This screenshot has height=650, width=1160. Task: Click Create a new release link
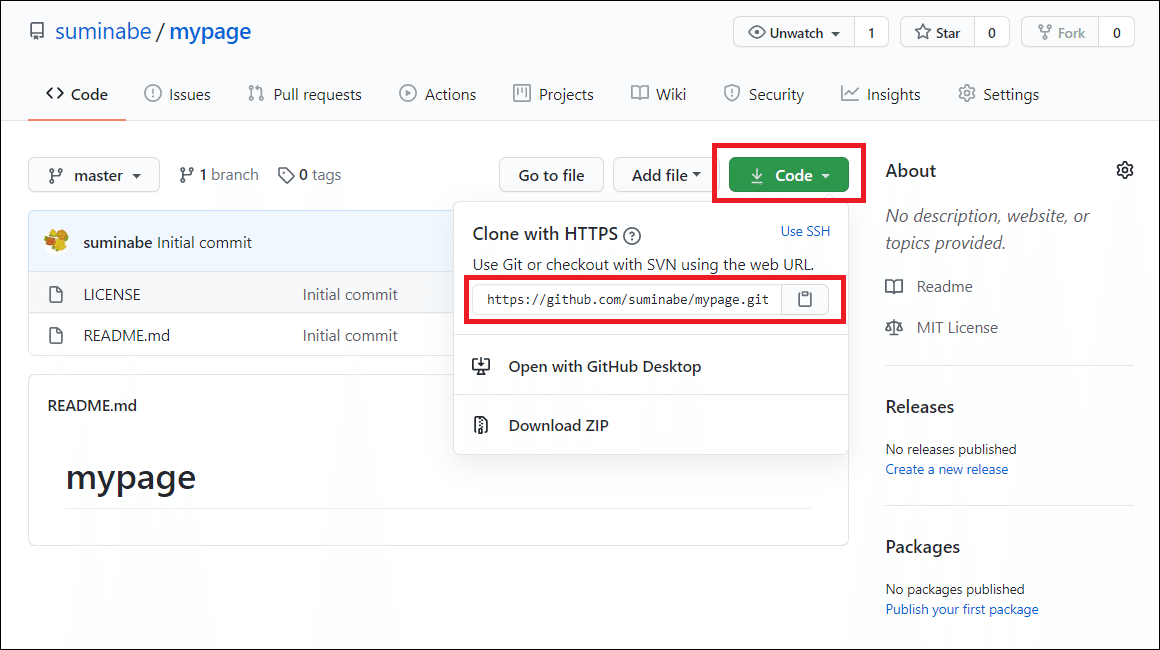pyautogui.click(x=946, y=469)
